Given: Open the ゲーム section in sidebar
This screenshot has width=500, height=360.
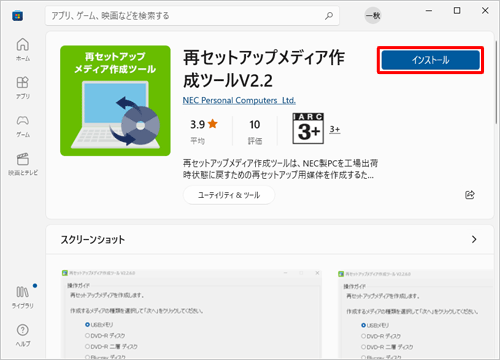Looking at the screenshot, I should [x=23, y=126].
